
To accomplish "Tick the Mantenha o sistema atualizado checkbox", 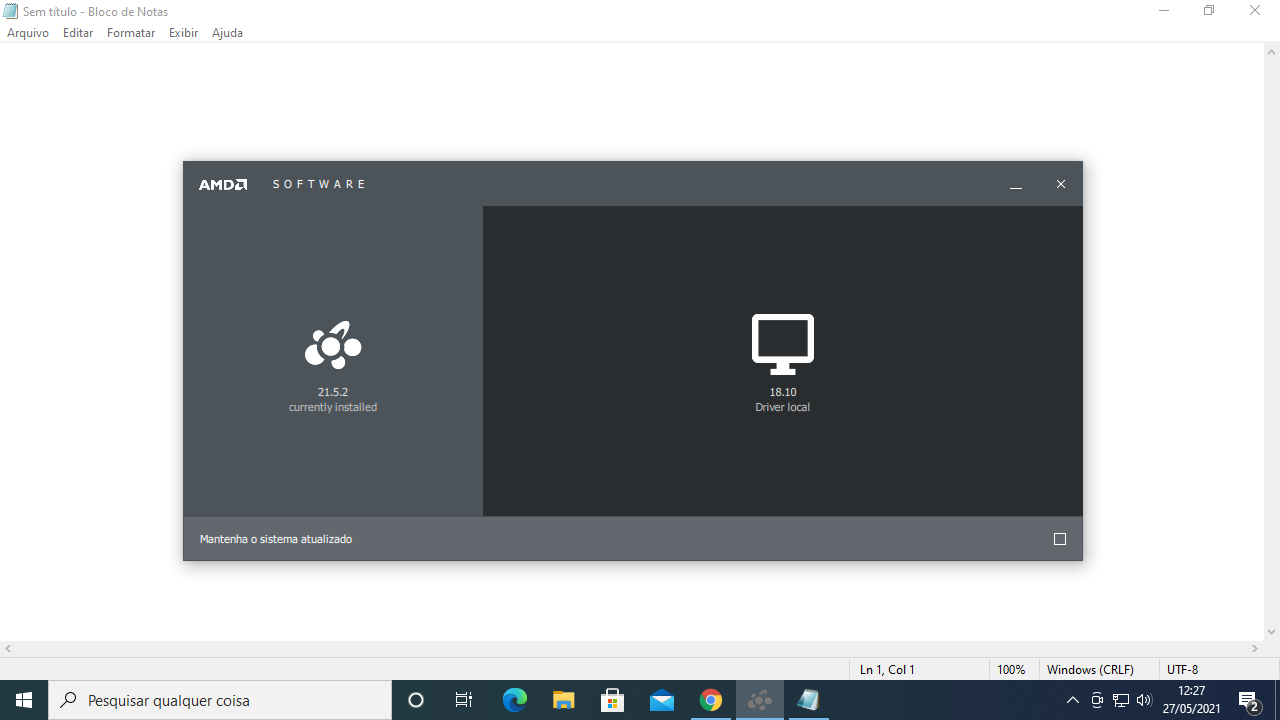I will click(1060, 539).
